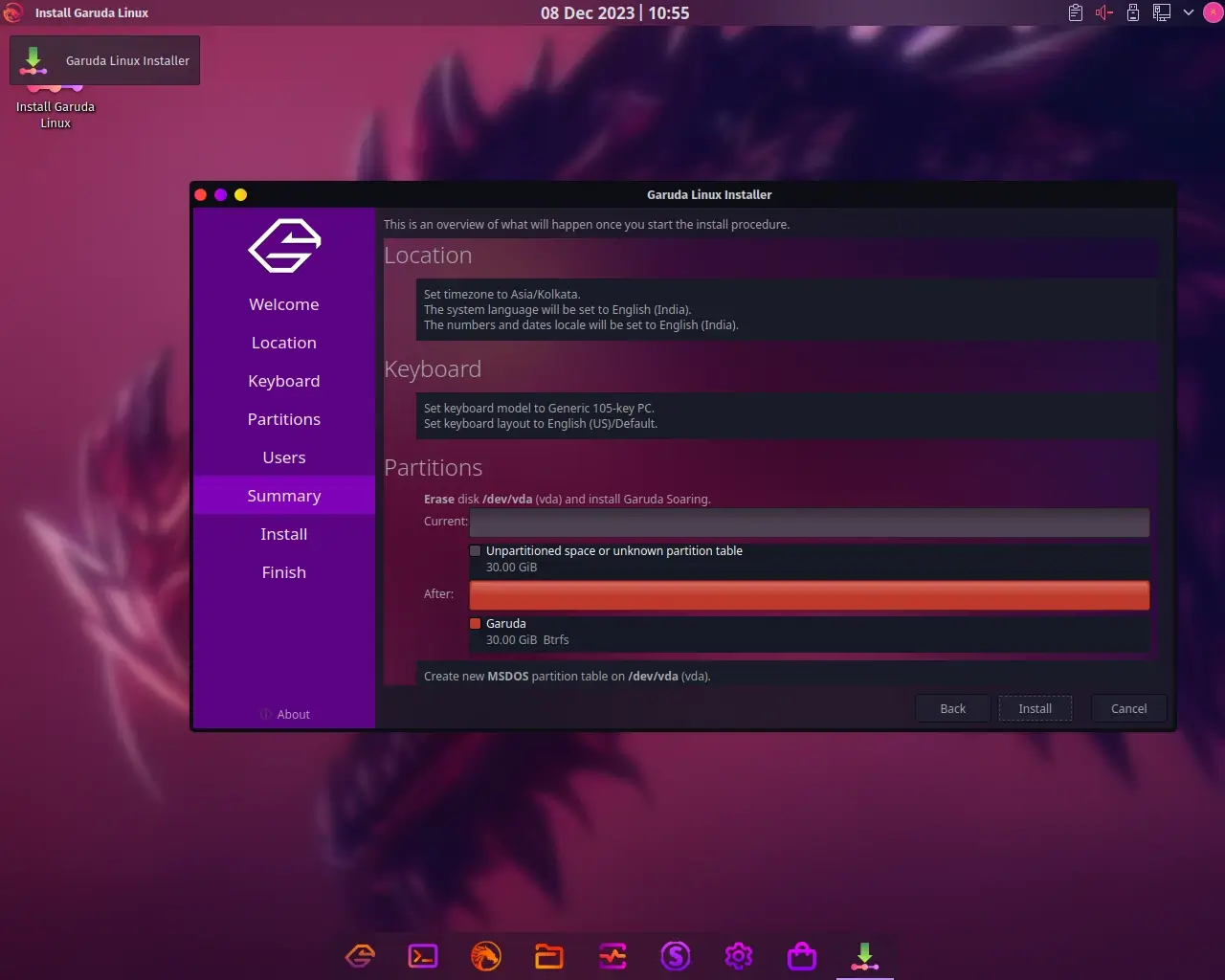Viewport: 1225px width, 980px height.
Task: Go to the Users step
Action: (284, 457)
